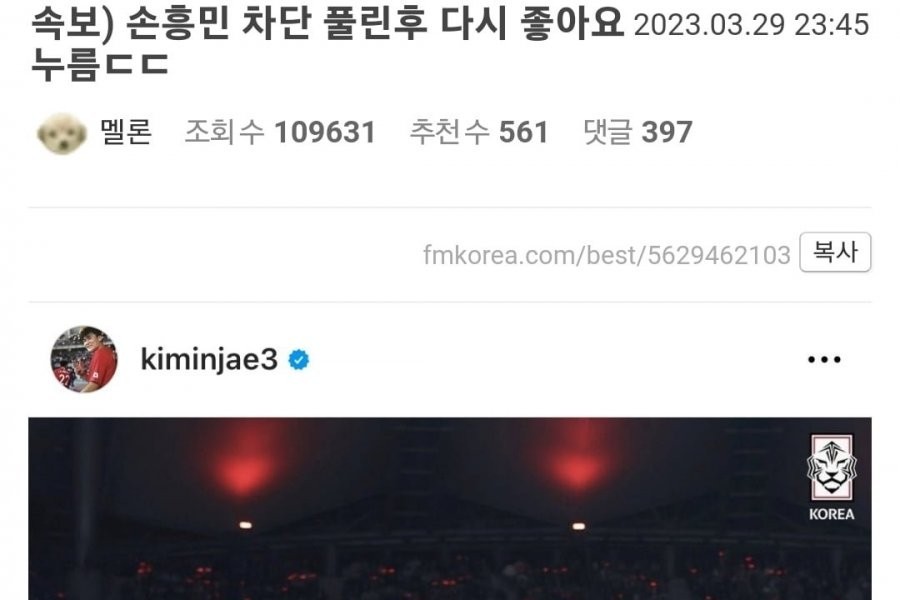Click the second title line 누름ㄷㄷ
This screenshot has height=600, width=900.
click(99, 64)
